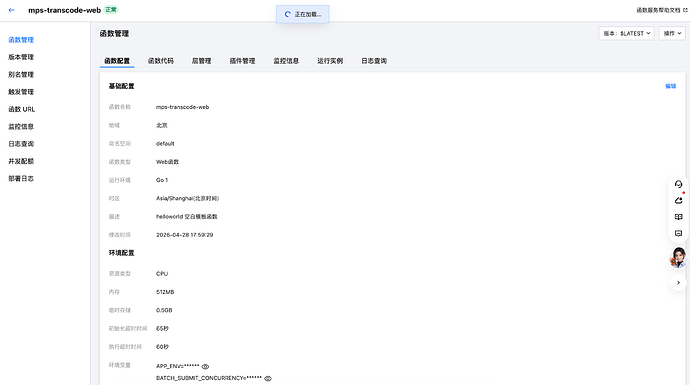Select 监控信息 in the left sidebar
The width and height of the screenshot is (690, 385).
pyautogui.click(x=21, y=126)
